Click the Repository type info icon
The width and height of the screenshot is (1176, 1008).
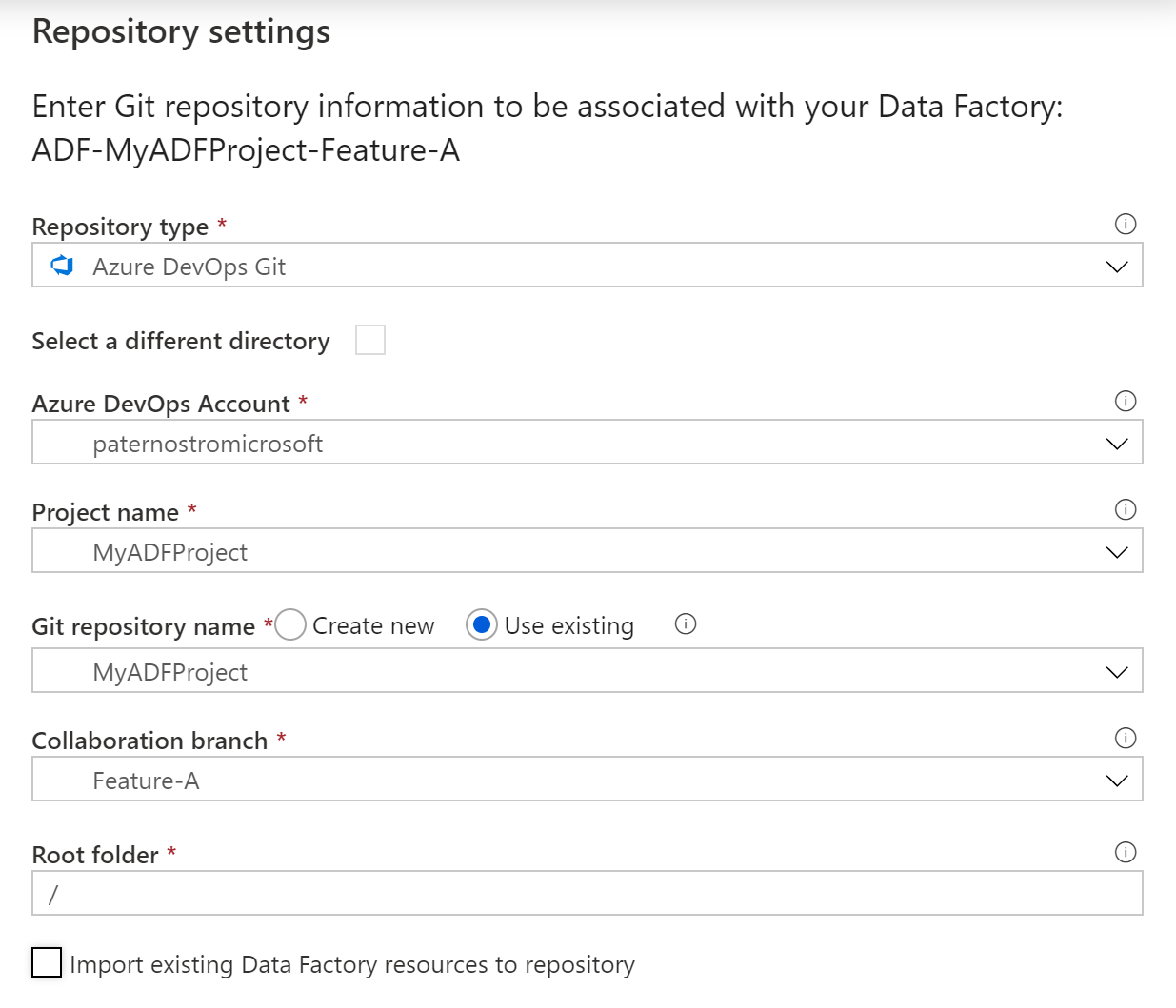1126,224
